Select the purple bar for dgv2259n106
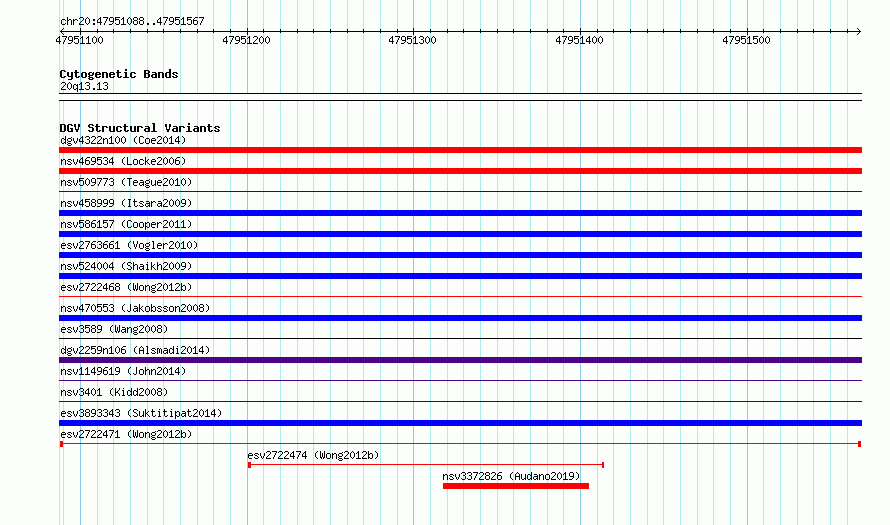 pos(460,360)
